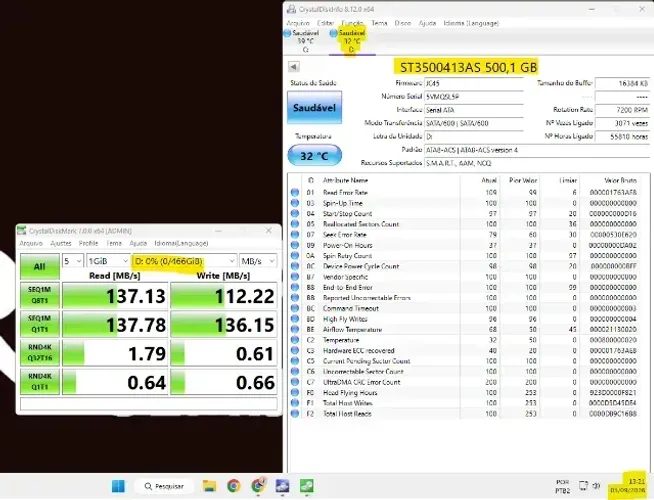Click the blue Saudável health status button
This screenshot has width=654, height=500.
[314, 107]
